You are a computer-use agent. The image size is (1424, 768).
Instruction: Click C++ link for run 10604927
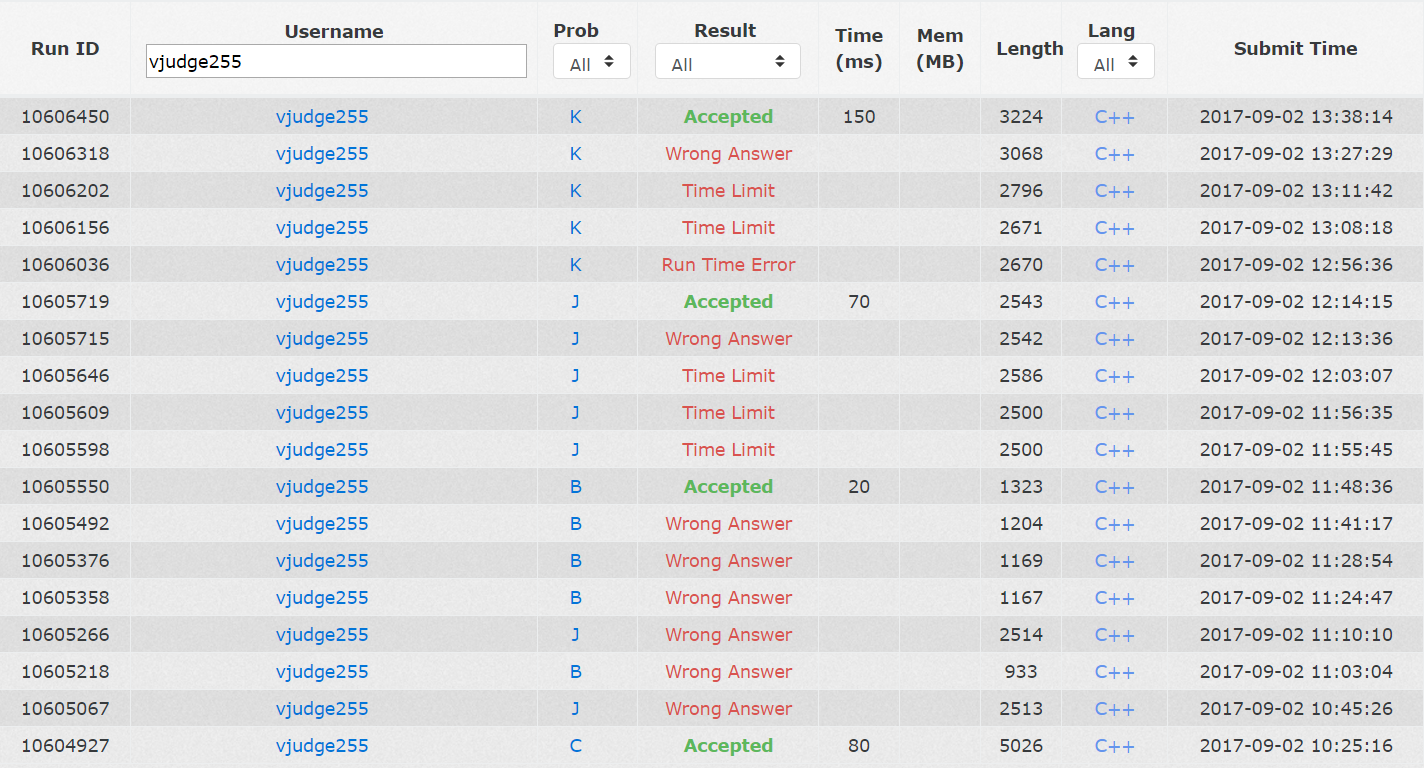click(1114, 746)
